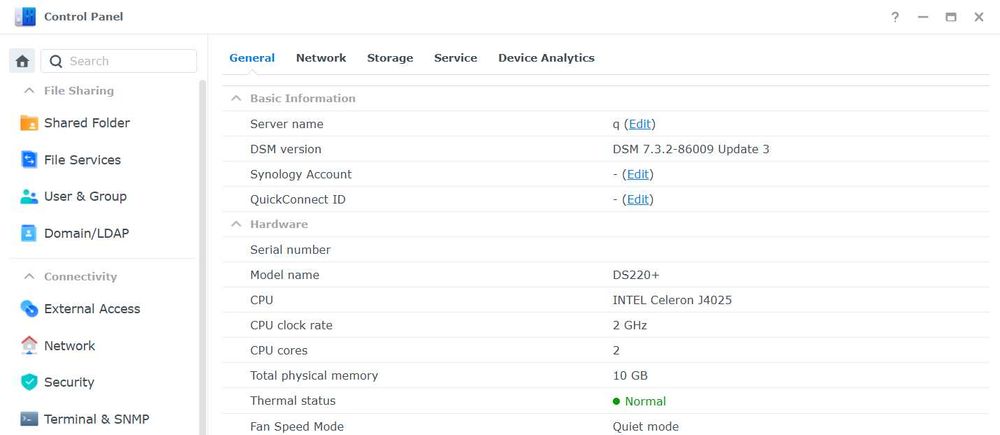Open the External Access icon
The image size is (1000, 435).
(29, 309)
